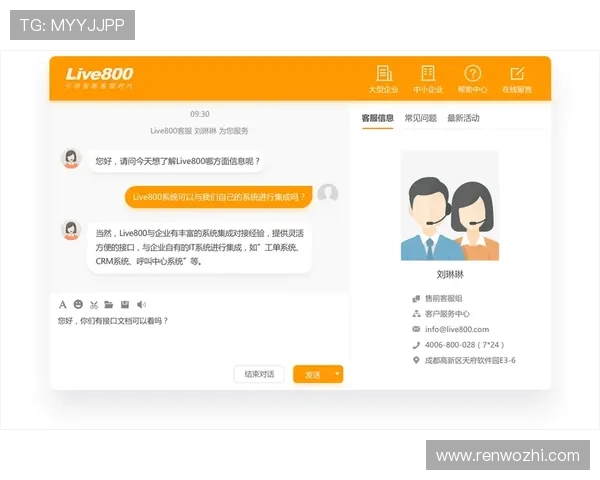Viewport: 600px width, 480px height.
Task: Switch to the 常见问题 tab
Action: (x=420, y=118)
